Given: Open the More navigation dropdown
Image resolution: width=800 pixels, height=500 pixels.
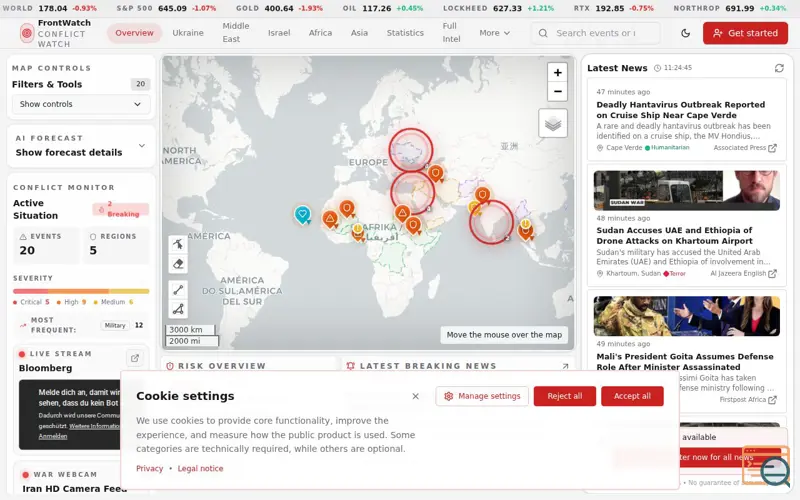Looking at the screenshot, I should pos(494,33).
